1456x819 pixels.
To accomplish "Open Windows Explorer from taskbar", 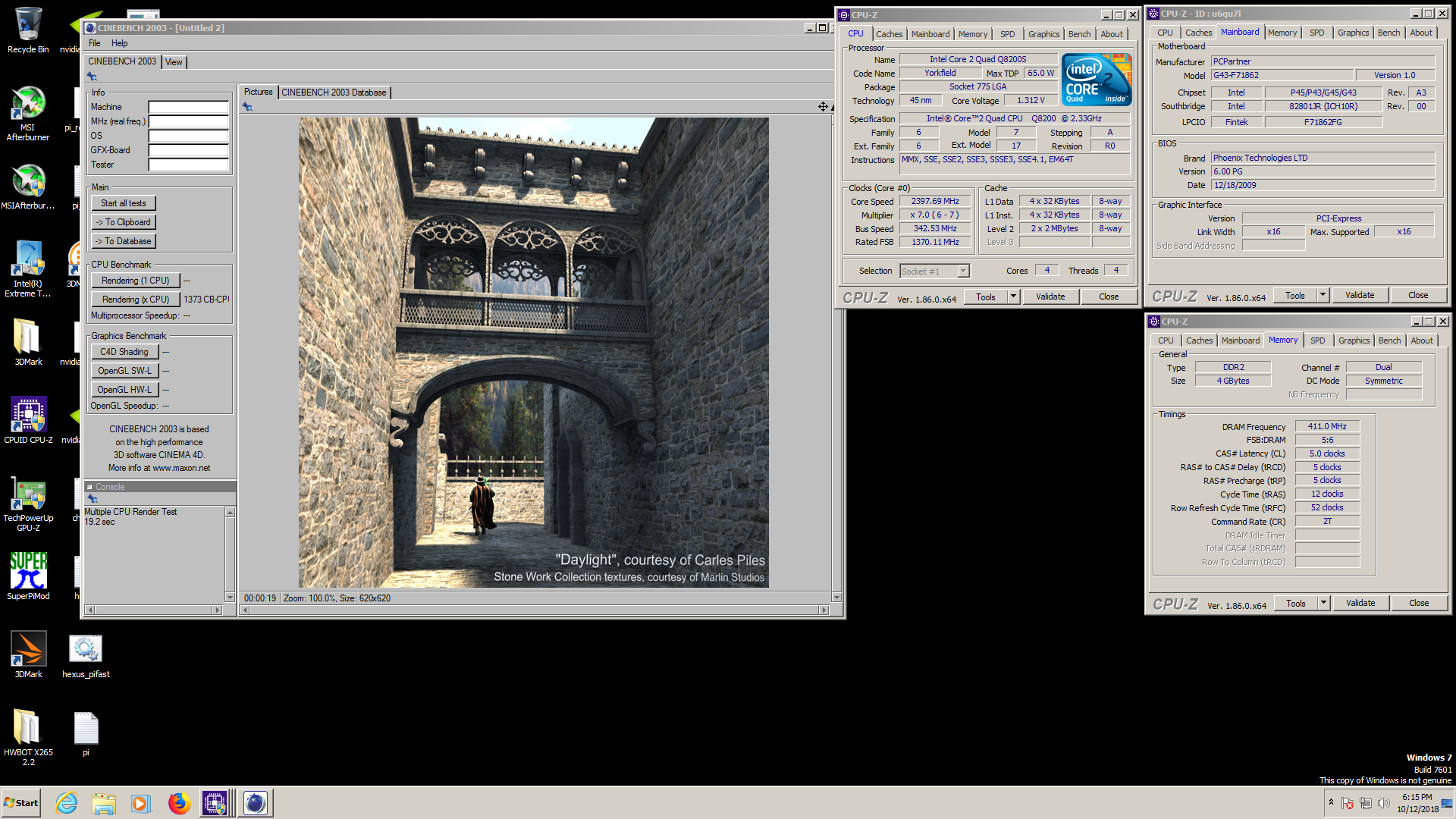I will click(104, 803).
